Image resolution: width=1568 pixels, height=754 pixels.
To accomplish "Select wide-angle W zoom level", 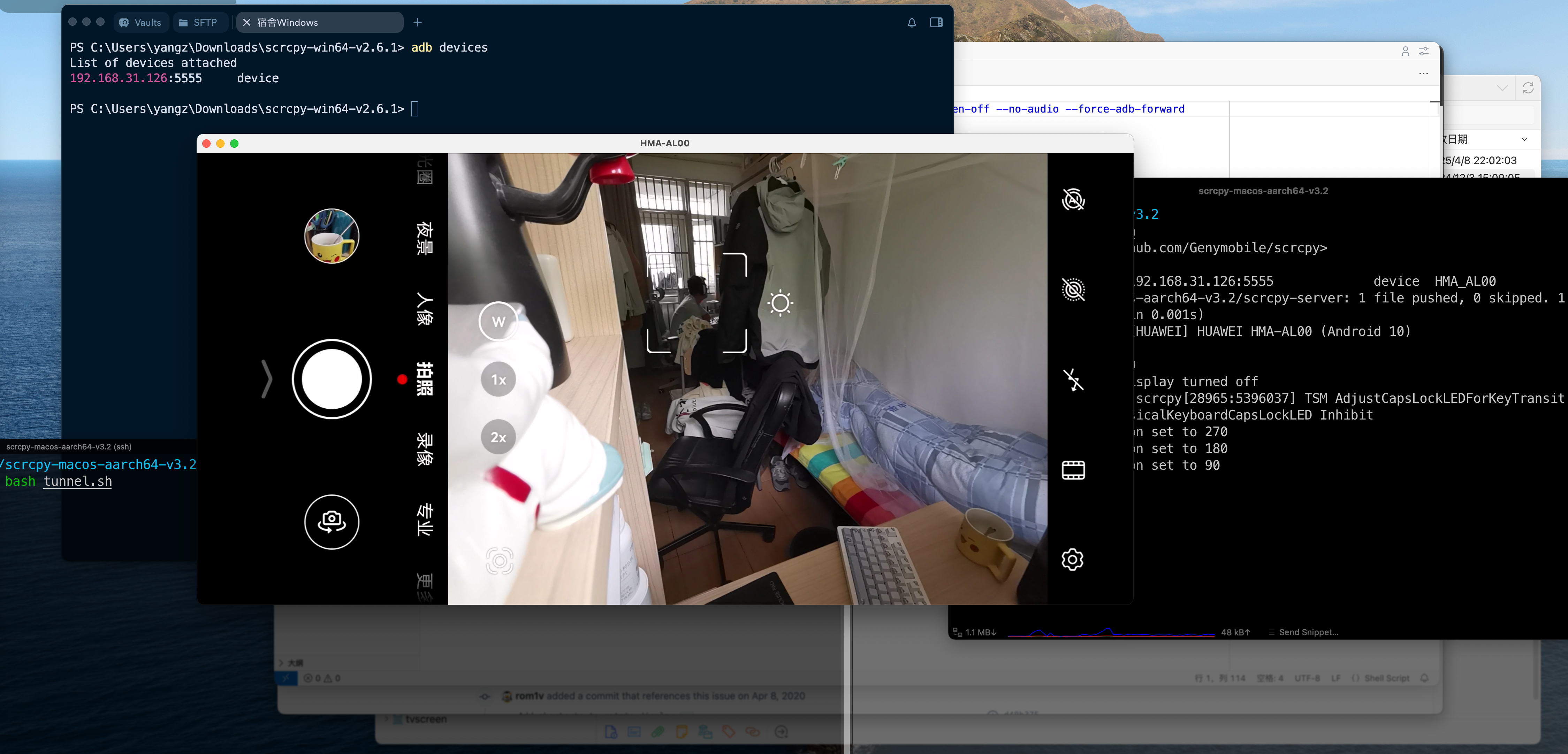I will click(498, 321).
